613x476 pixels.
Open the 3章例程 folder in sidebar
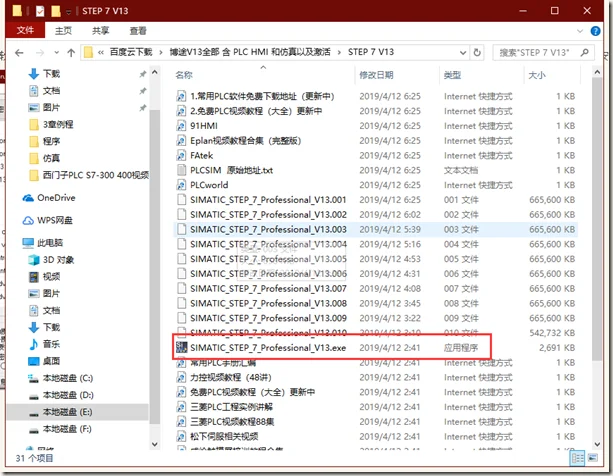tap(57, 124)
